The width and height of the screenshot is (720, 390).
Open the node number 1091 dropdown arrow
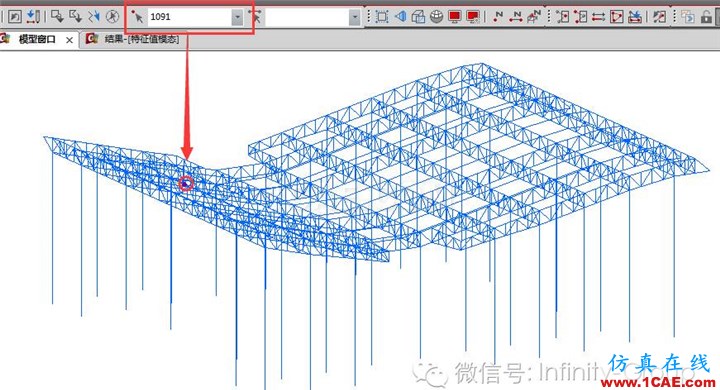[x=237, y=17]
